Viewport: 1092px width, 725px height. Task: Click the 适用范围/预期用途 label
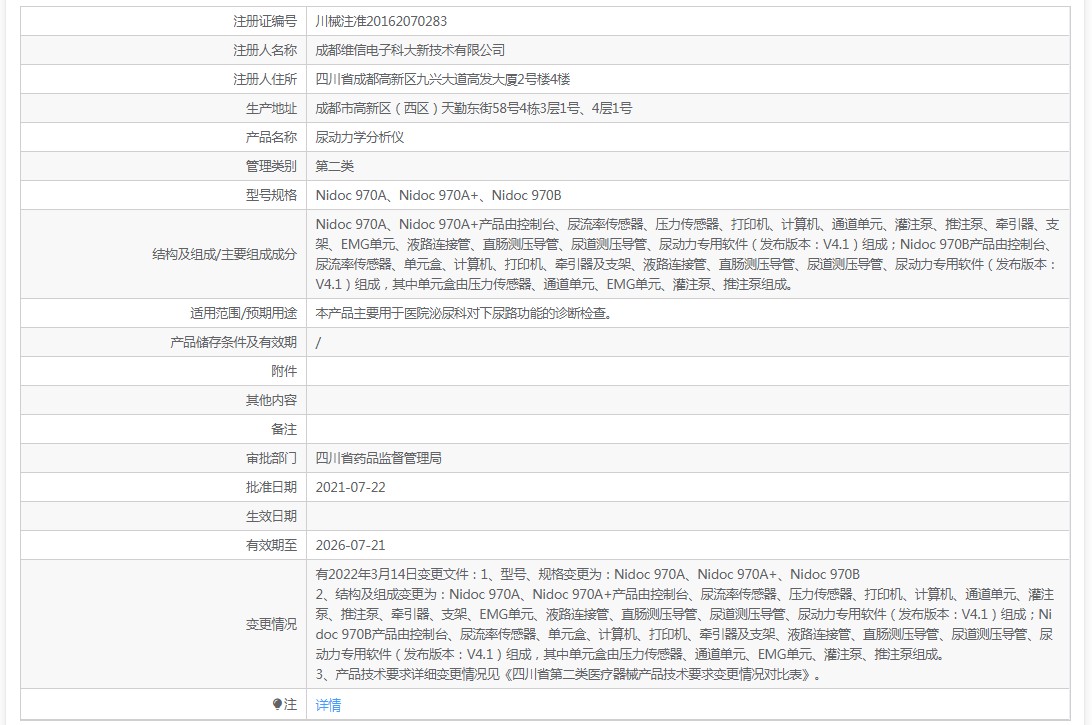click(243, 313)
